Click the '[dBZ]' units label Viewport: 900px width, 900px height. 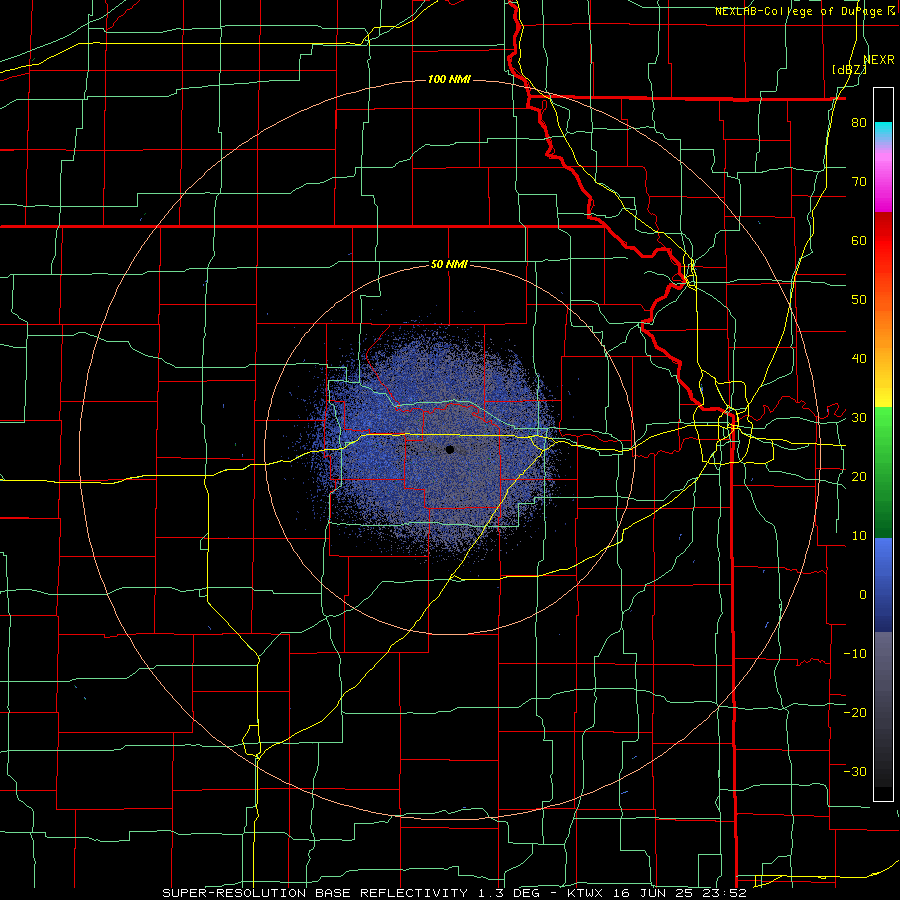point(849,69)
